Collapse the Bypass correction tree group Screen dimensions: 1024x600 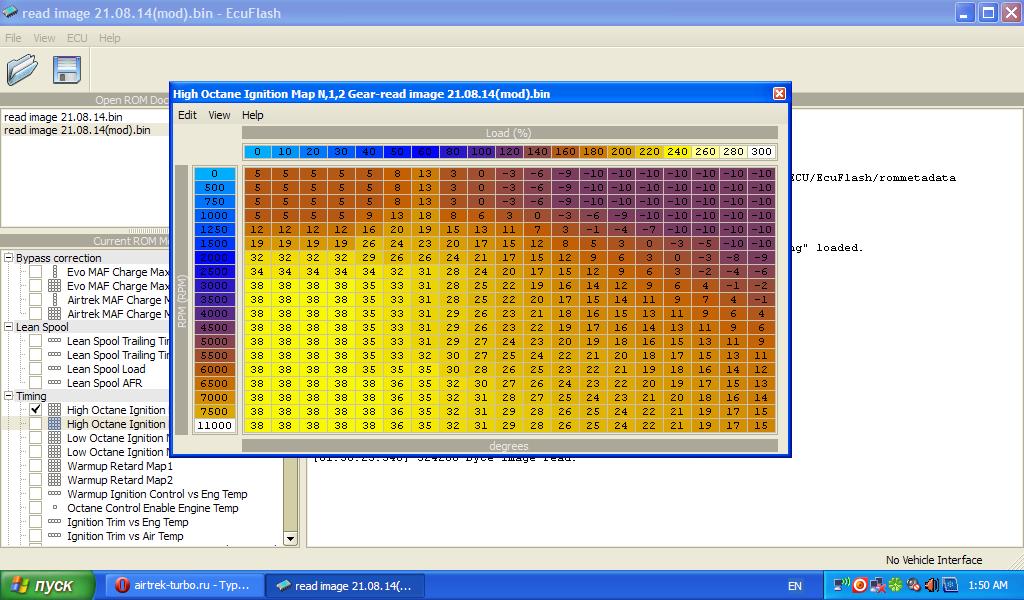pos(8,258)
